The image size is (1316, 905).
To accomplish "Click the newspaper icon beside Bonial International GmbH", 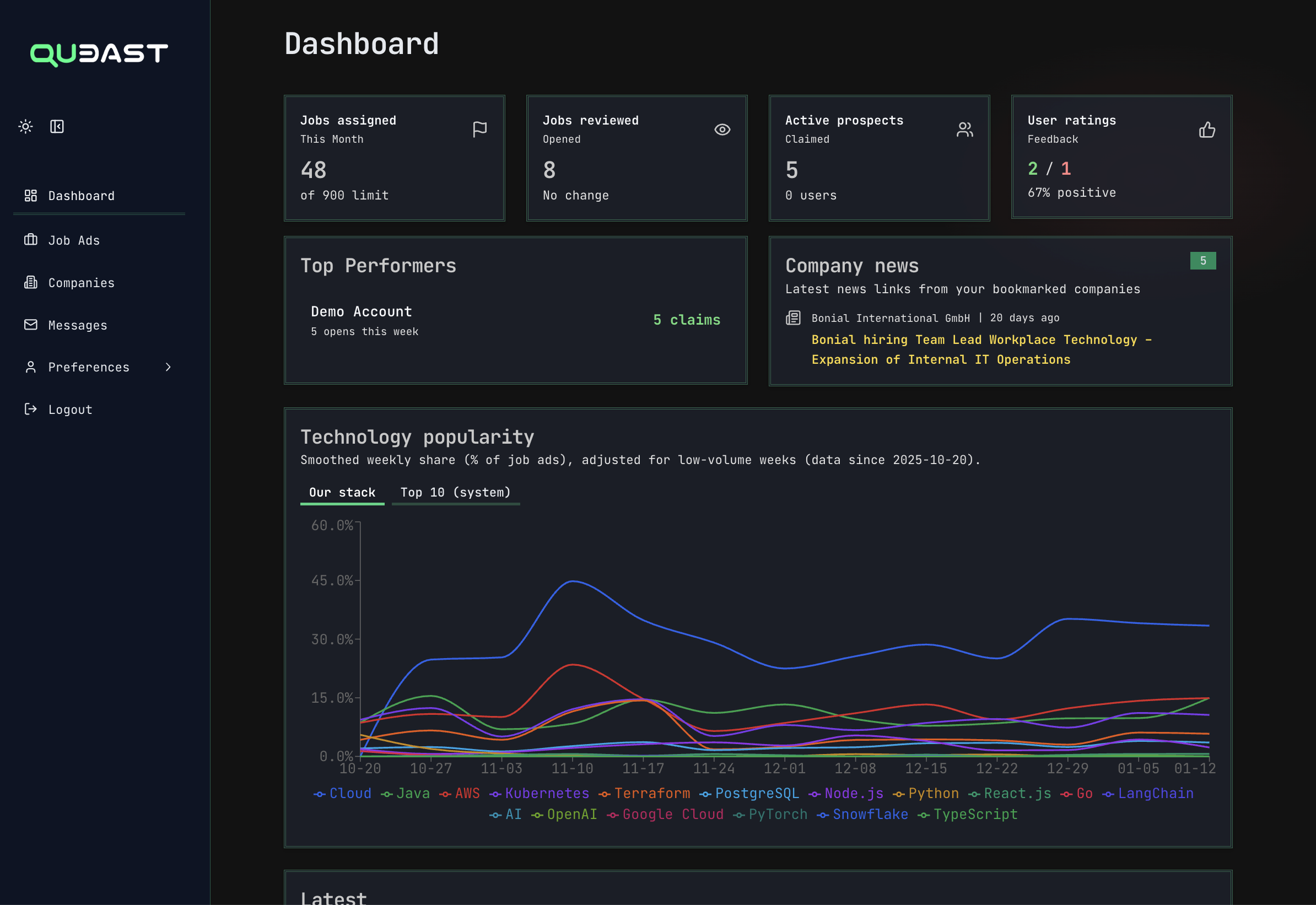I will point(792,317).
